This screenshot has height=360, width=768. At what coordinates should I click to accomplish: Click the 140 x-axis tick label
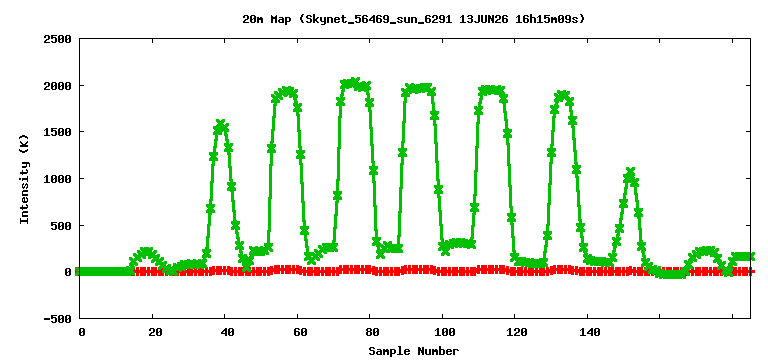tap(588, 333)
